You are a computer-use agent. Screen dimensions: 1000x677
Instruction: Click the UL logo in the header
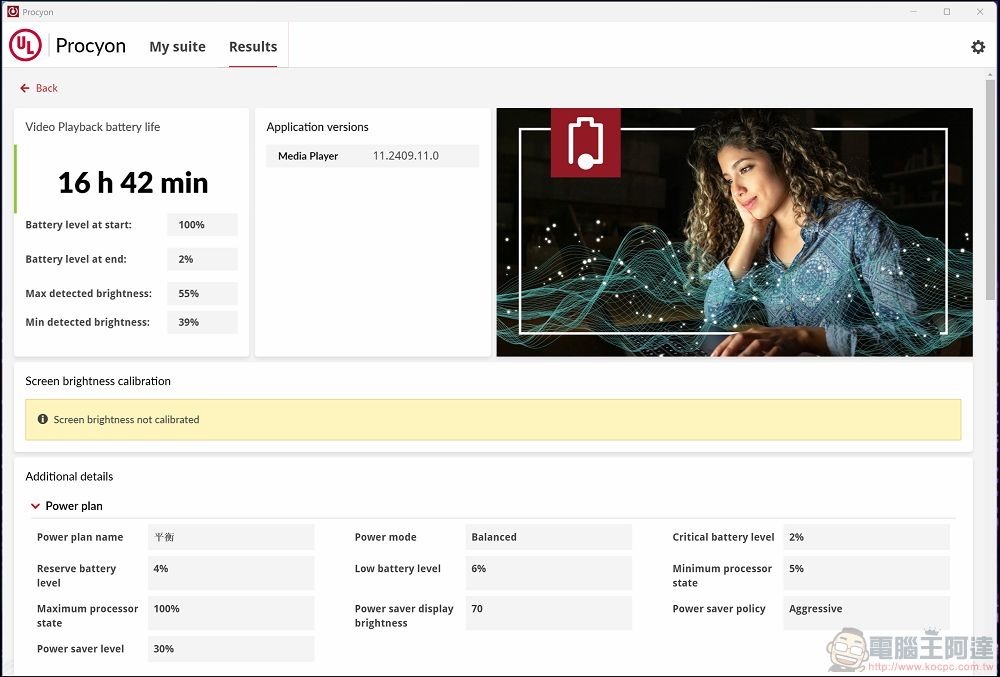[25, 46]
